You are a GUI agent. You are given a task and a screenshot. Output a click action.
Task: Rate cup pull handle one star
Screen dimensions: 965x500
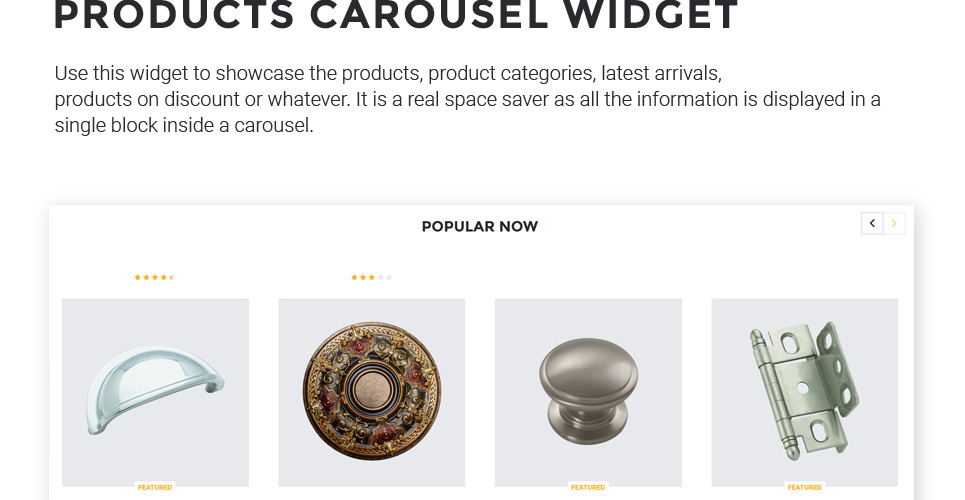coord(138,277)
